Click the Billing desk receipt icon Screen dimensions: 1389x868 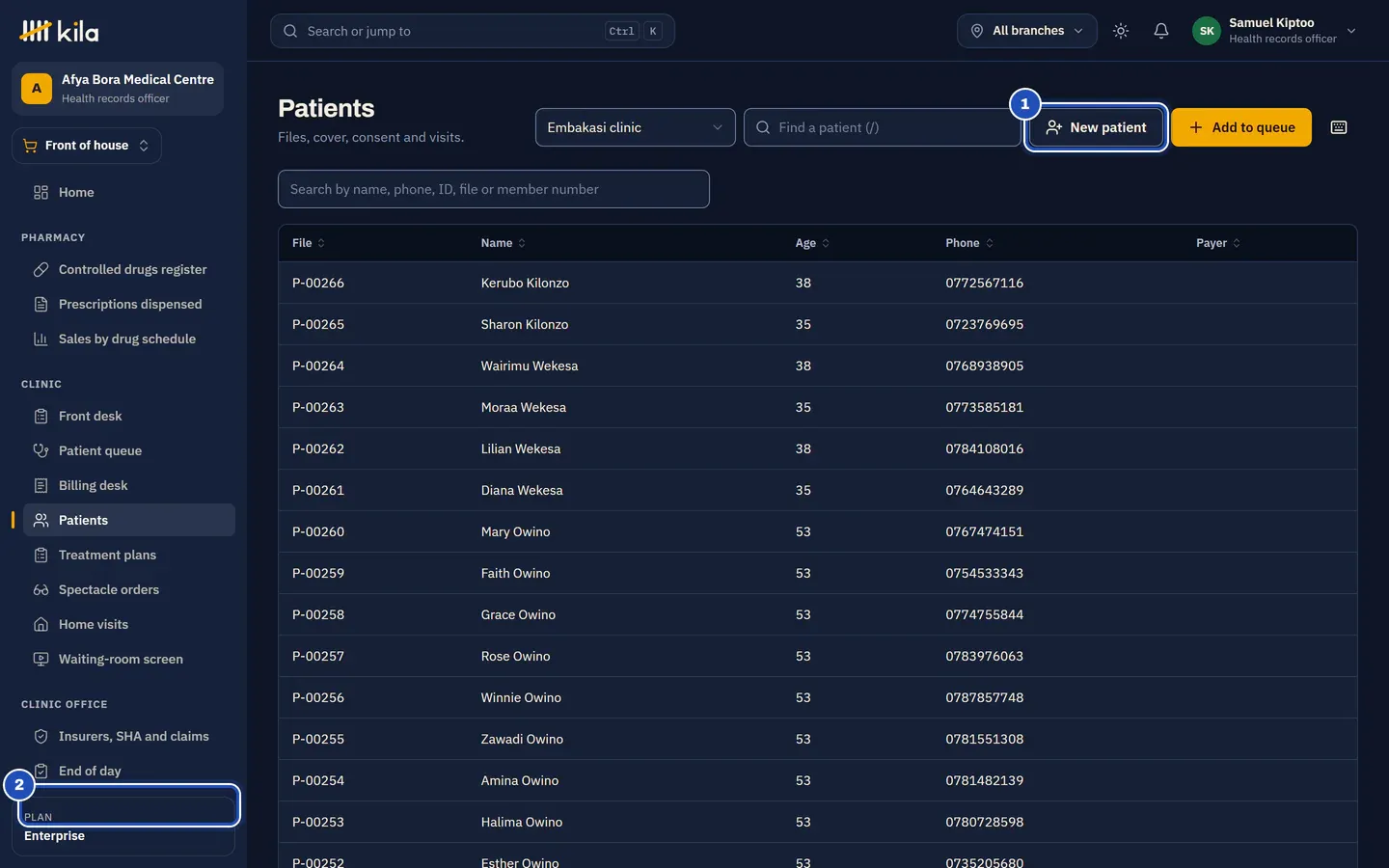[41, 486]
